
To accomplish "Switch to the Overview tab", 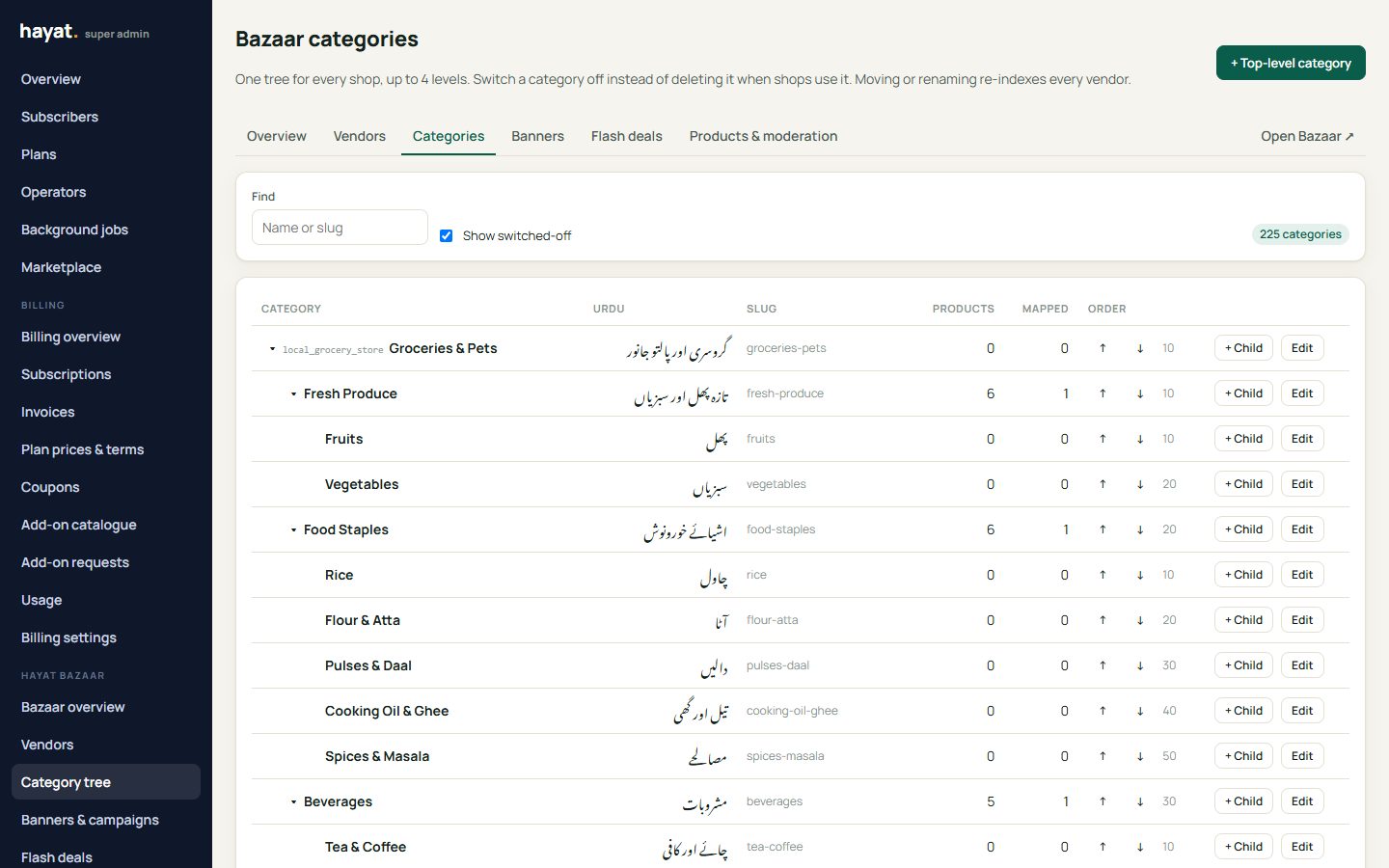I will pos(277,136).
